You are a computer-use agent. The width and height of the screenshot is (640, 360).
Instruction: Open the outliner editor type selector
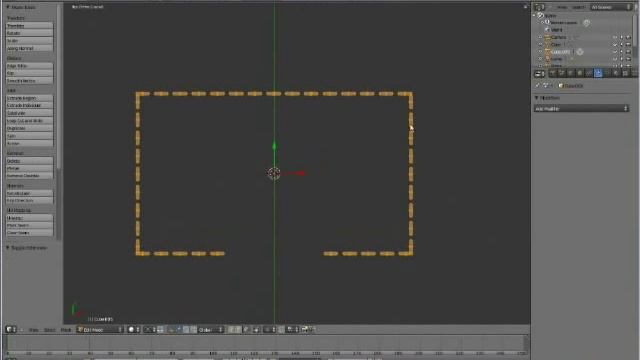click(x=540, y=7)
